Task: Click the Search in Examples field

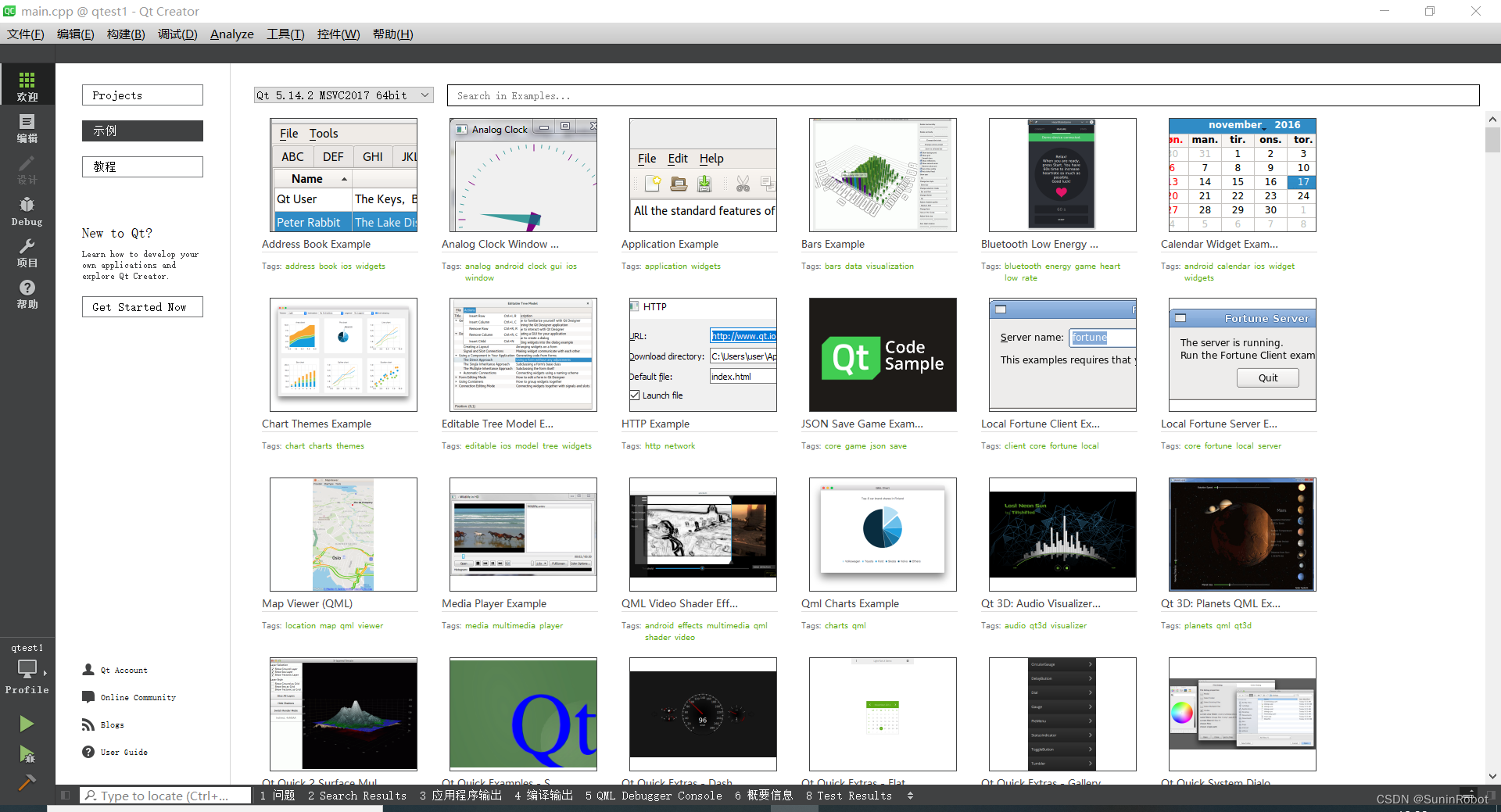Action: click(x=963, y=95)
